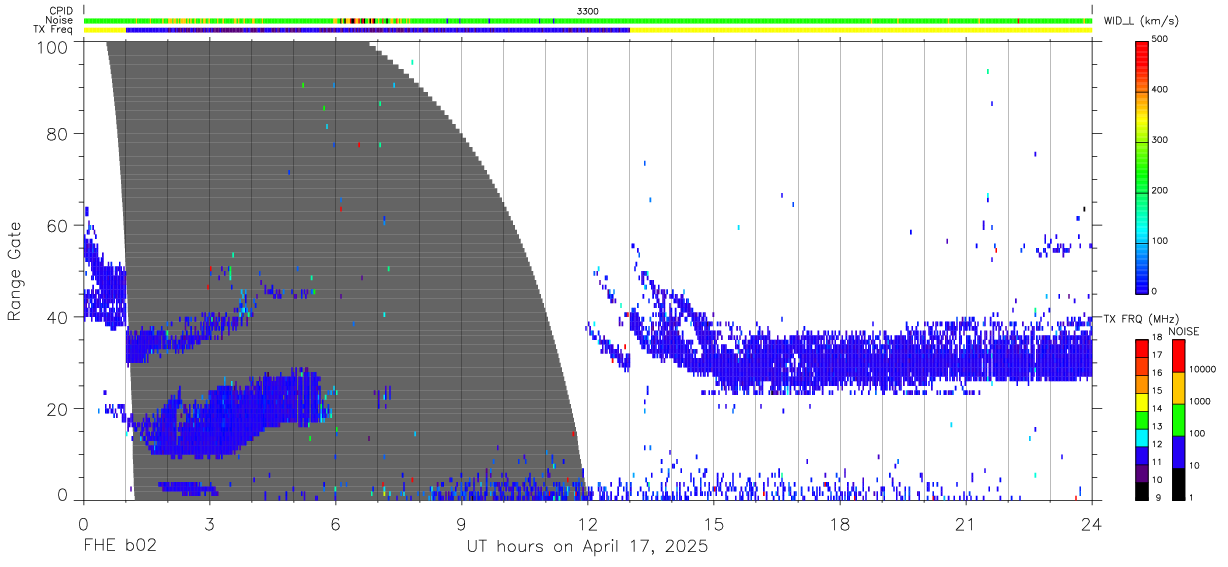
Task: Click the y-axis tick label '20'
Action: [59, 409]
